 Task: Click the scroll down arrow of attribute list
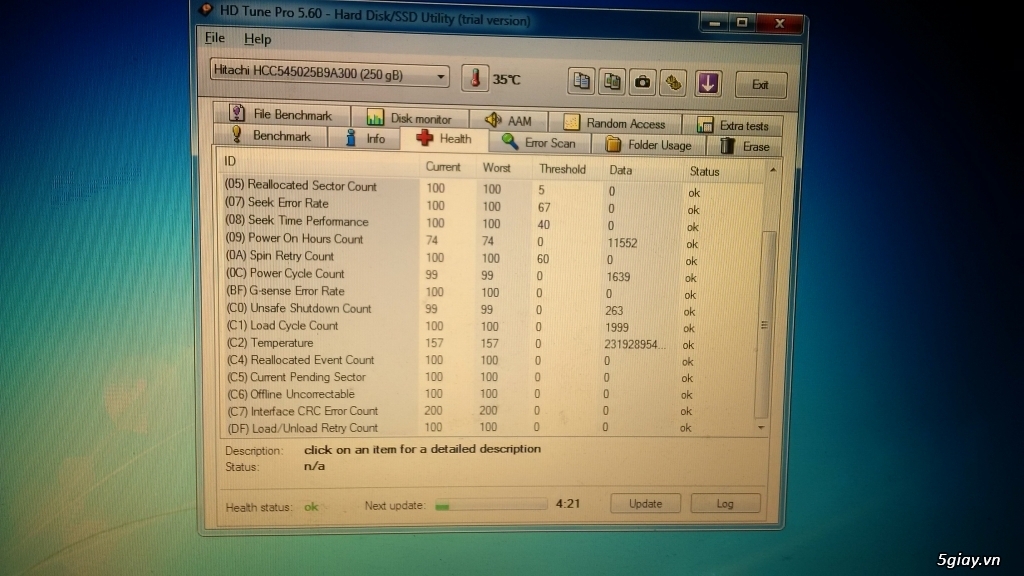tap(764, 427)
